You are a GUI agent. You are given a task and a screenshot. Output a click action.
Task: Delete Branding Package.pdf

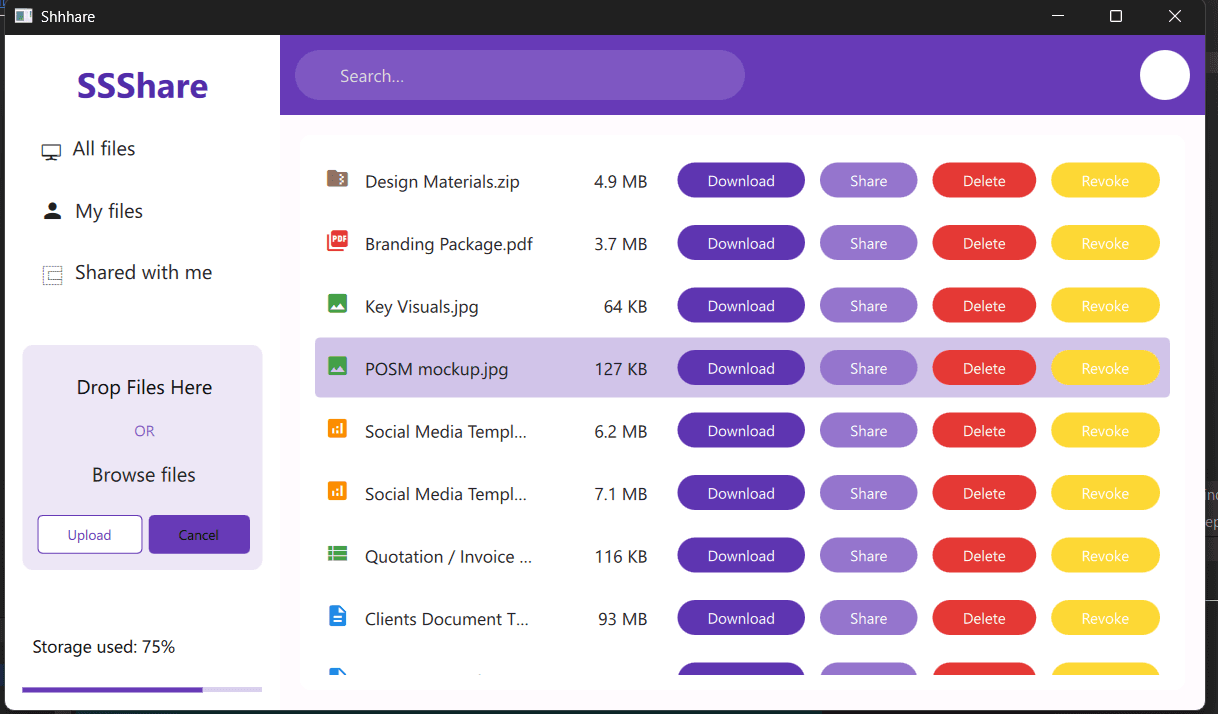coord(984,243)
